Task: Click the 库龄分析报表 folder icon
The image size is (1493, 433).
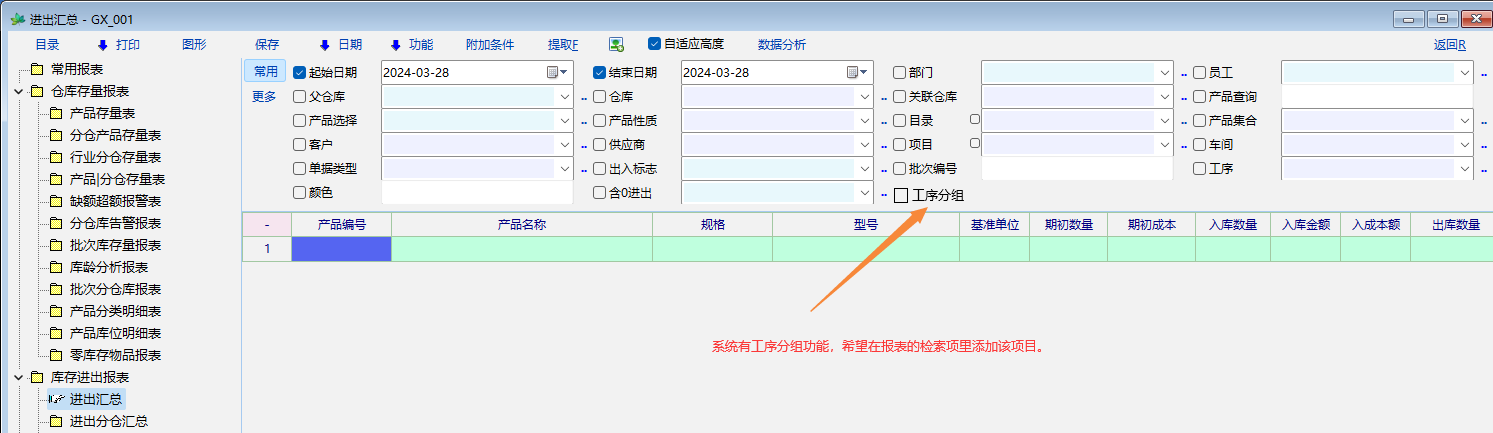Action: coord(56,267)
